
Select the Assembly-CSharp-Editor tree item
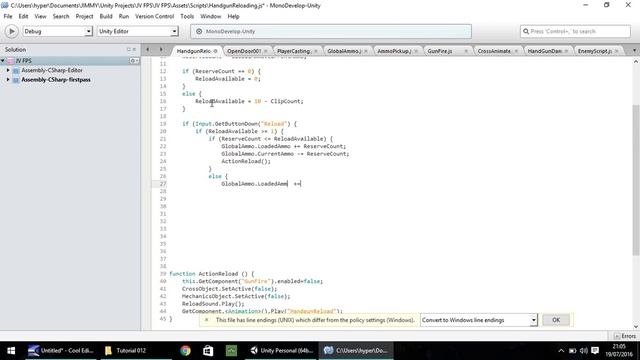[x=52, y=70]
